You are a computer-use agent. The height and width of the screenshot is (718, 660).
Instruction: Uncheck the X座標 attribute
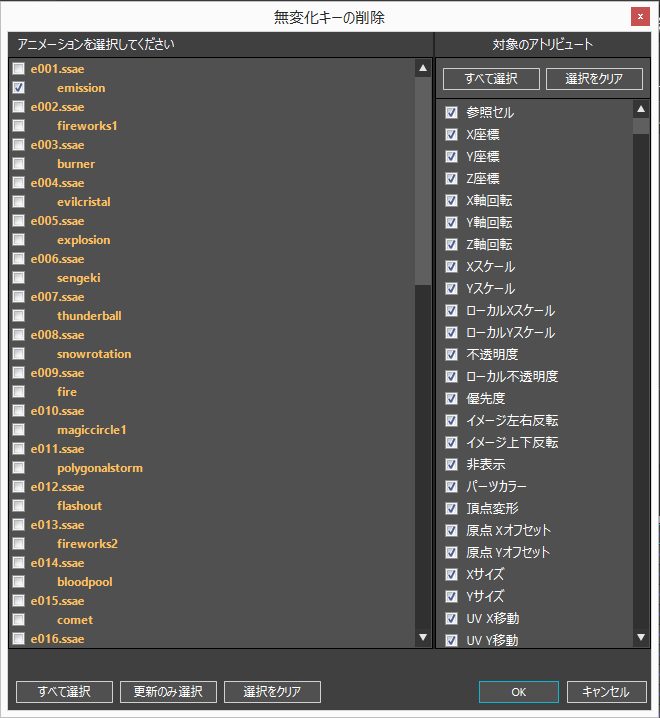coord(452,134)
